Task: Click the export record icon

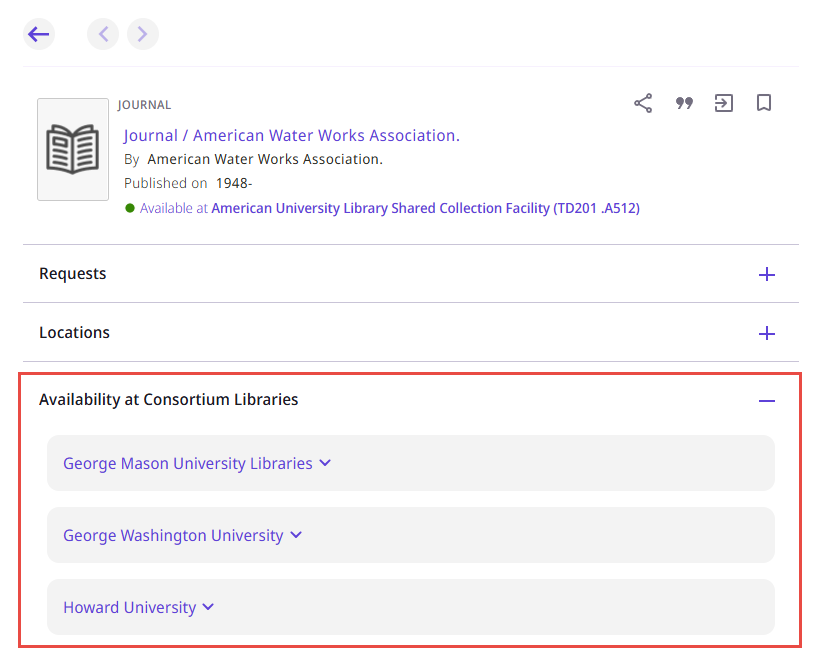Action: point(724,103)
